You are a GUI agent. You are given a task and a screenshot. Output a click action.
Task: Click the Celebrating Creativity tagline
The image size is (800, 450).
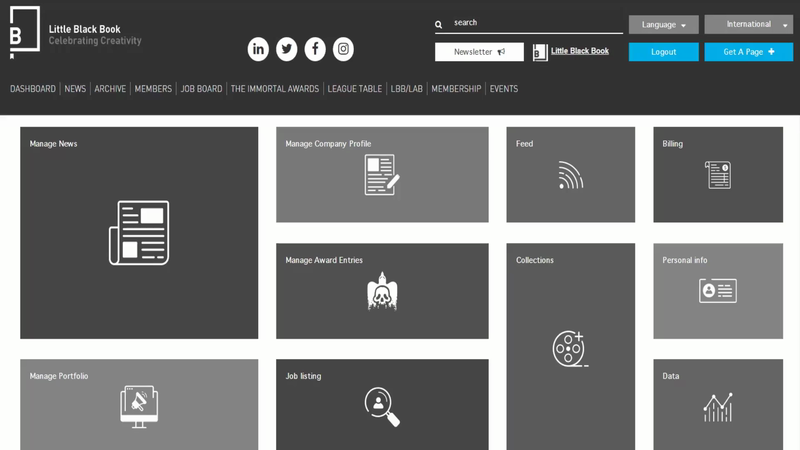click(x=95, y=41)
